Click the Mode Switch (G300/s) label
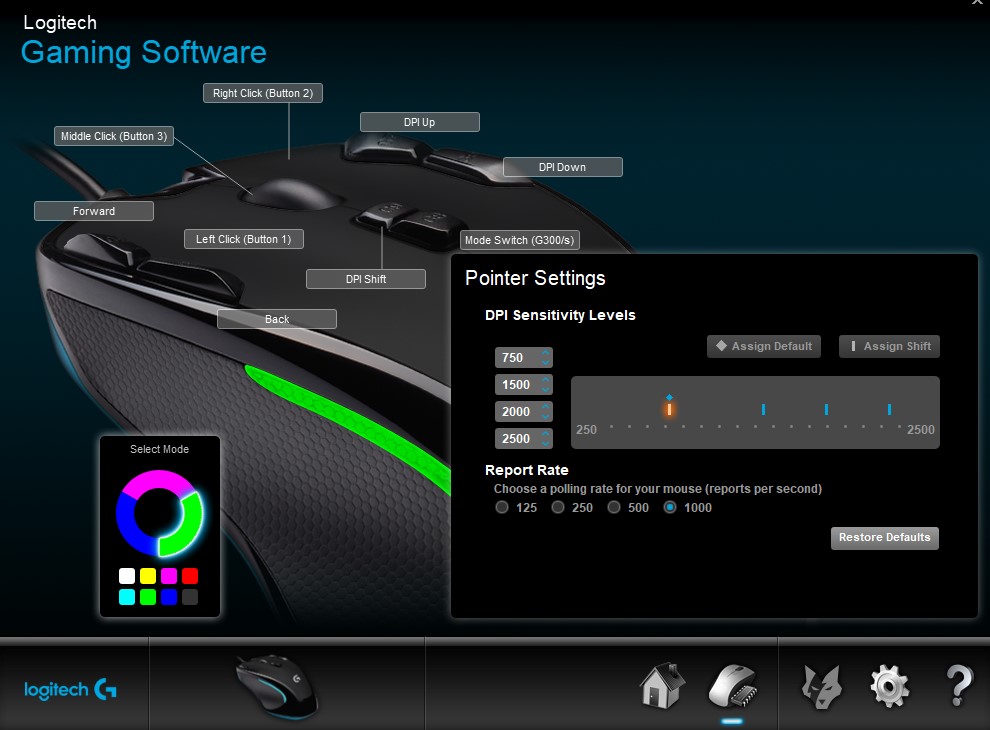The width and height of the screenshot is (990, 730). 520,241
